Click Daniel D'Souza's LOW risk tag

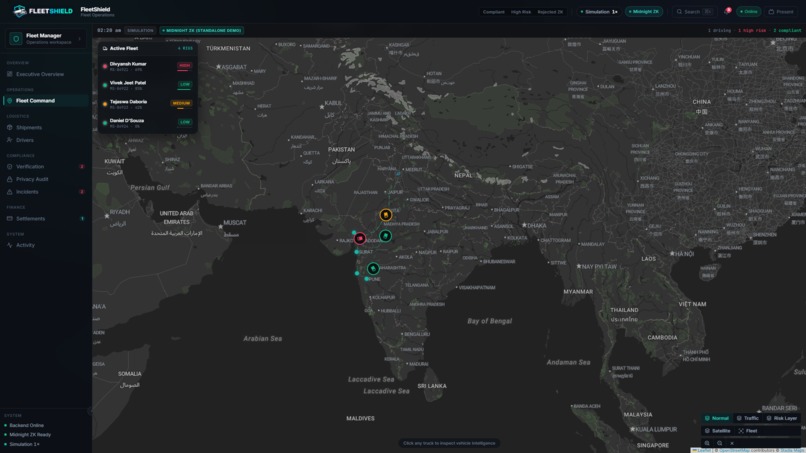click(185, 122)
